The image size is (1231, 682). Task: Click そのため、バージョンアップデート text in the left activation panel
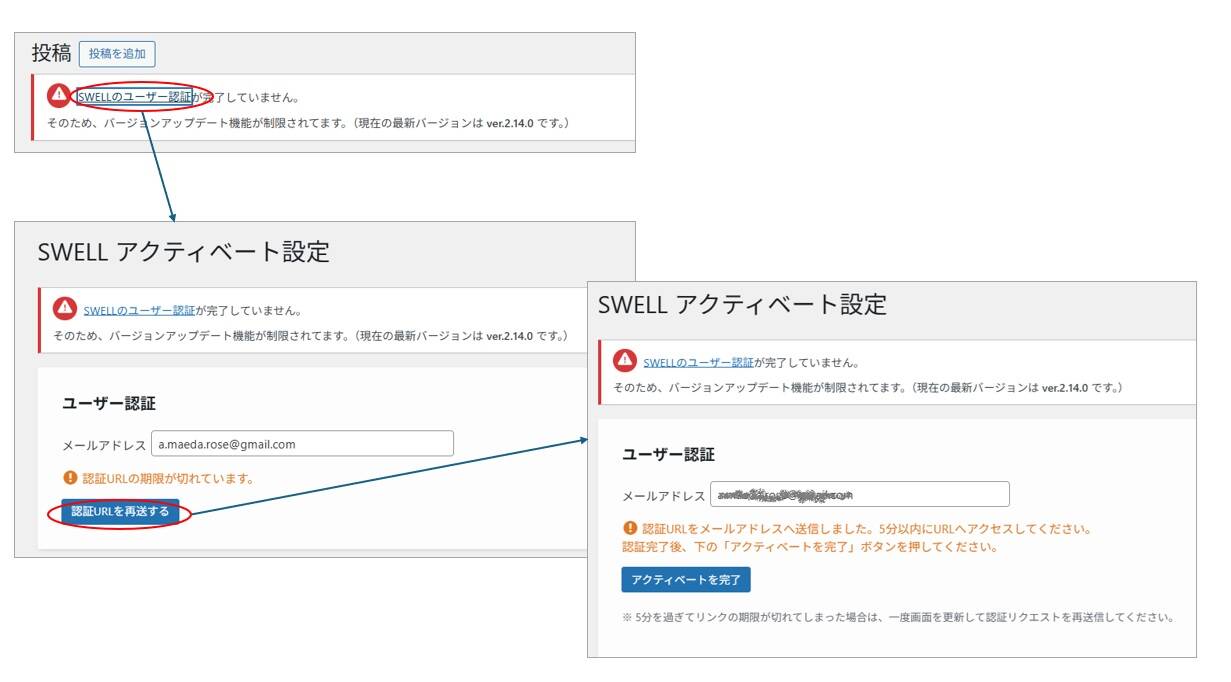tap(312, 335)
